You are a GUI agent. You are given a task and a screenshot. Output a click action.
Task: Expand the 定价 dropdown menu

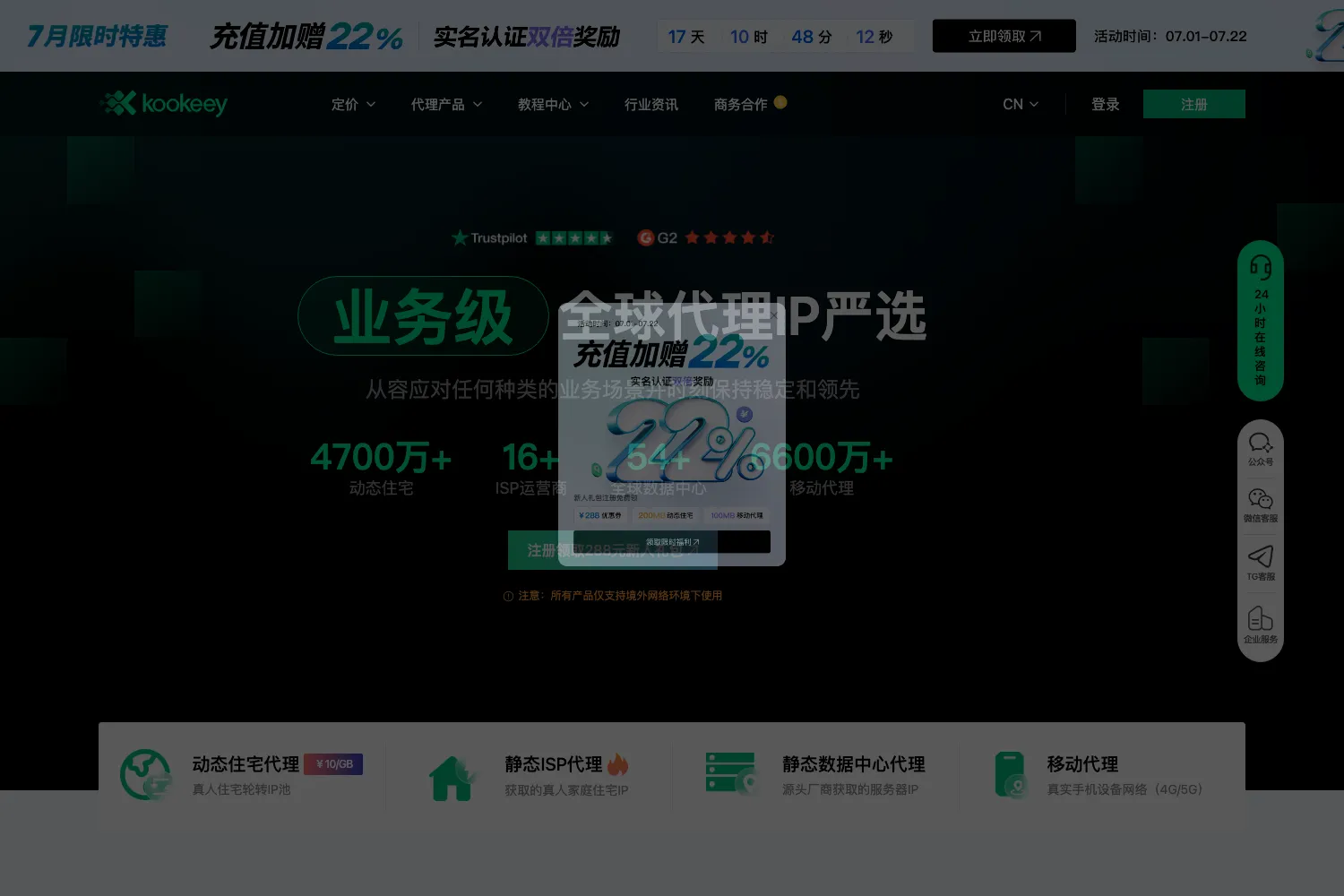pos(353,105)
